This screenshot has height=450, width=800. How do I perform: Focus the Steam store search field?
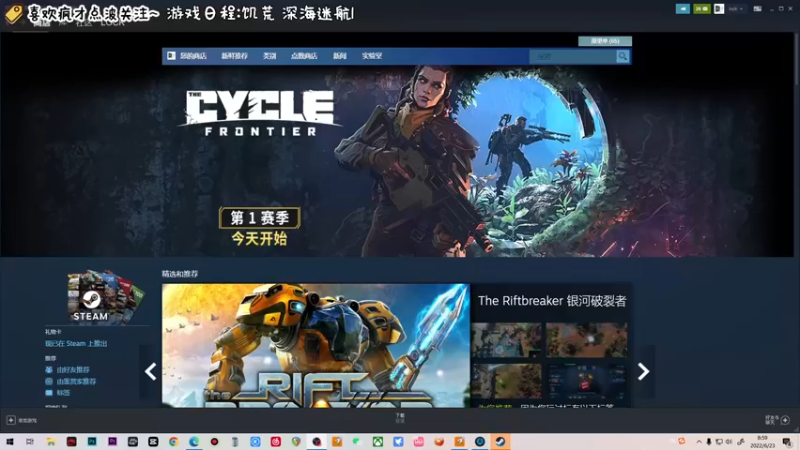click(573, 57)
